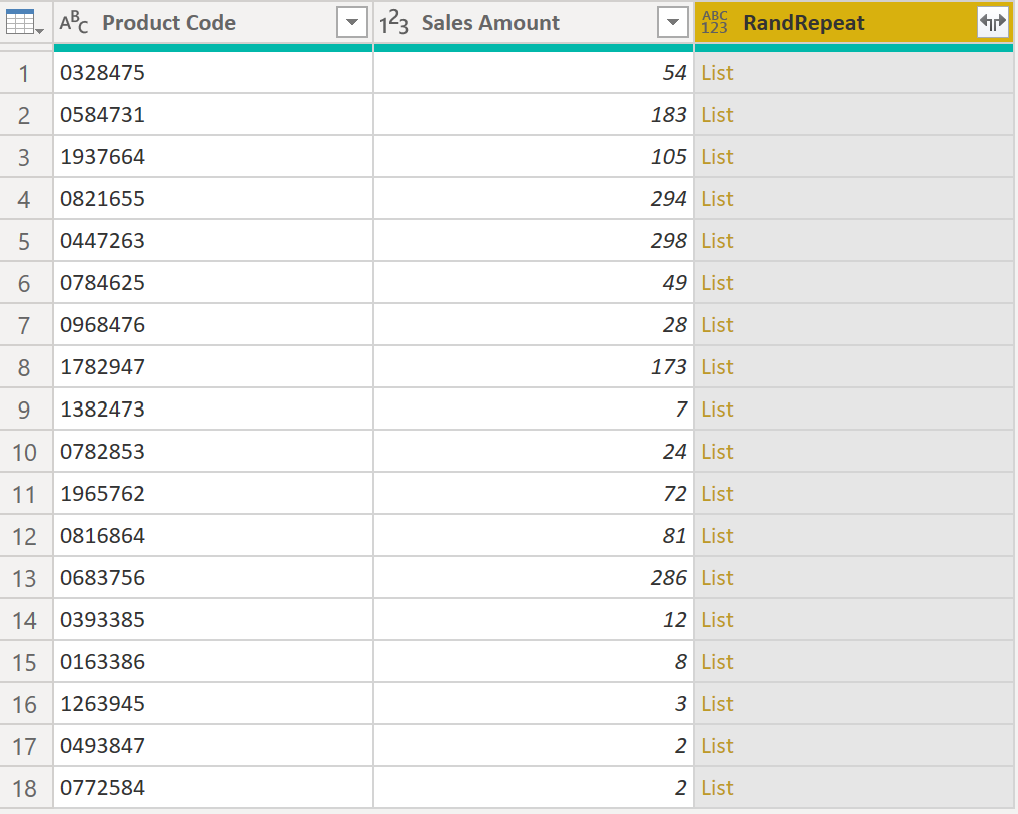The height and width of the screenshot is (814, 1018).
Task: Select product code cell 0784625
Action: click(213, 283)
